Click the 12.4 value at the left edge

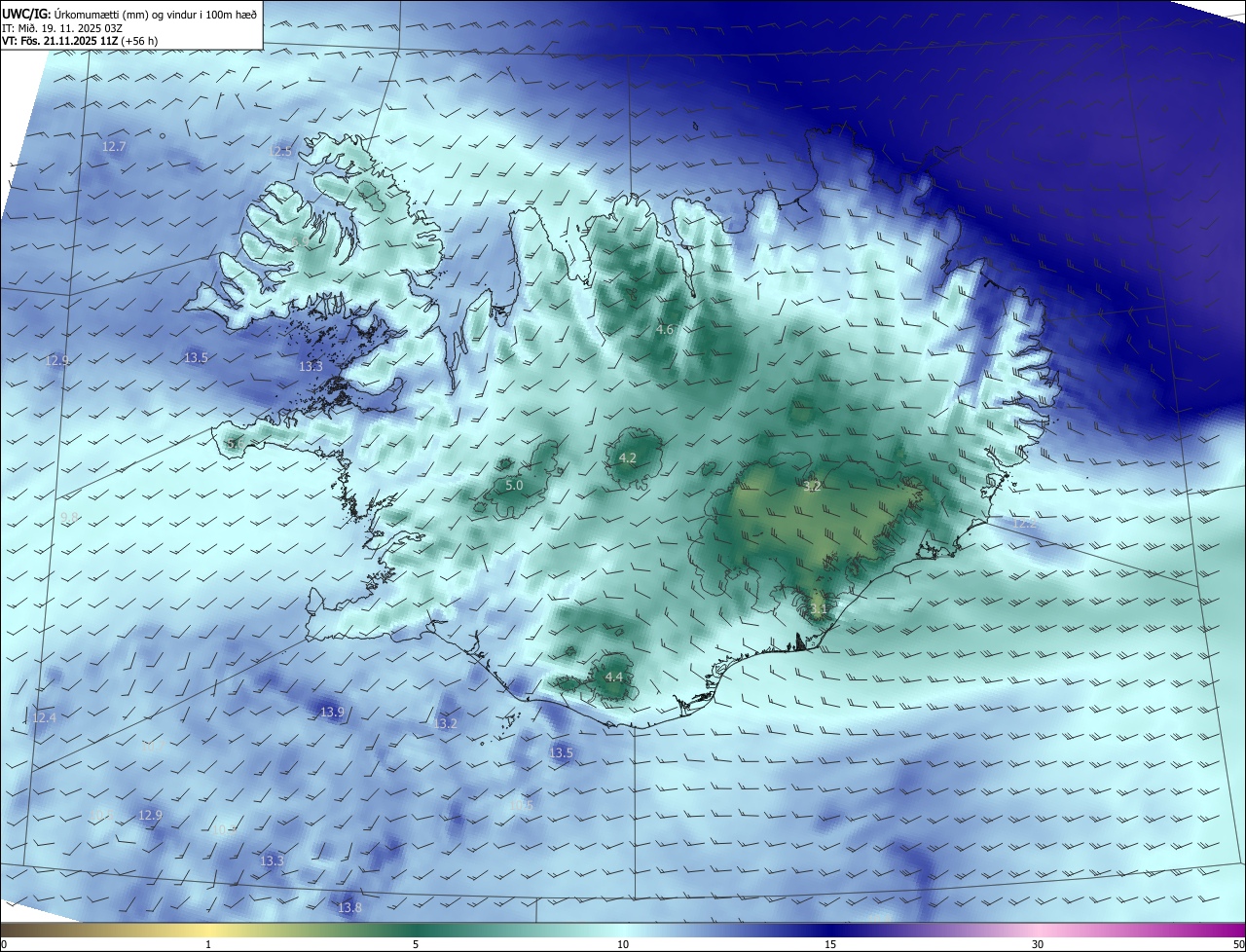[44, 717]
